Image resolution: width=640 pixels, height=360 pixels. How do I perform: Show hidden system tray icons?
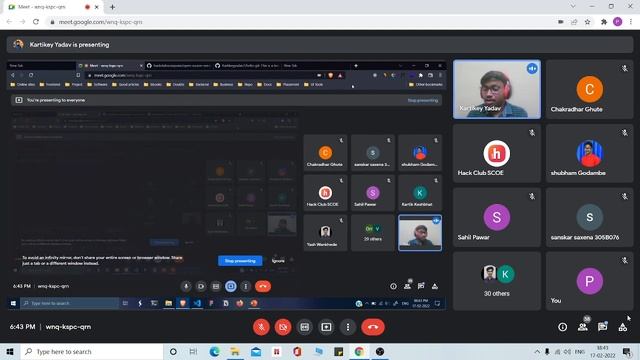coord(537,351)
